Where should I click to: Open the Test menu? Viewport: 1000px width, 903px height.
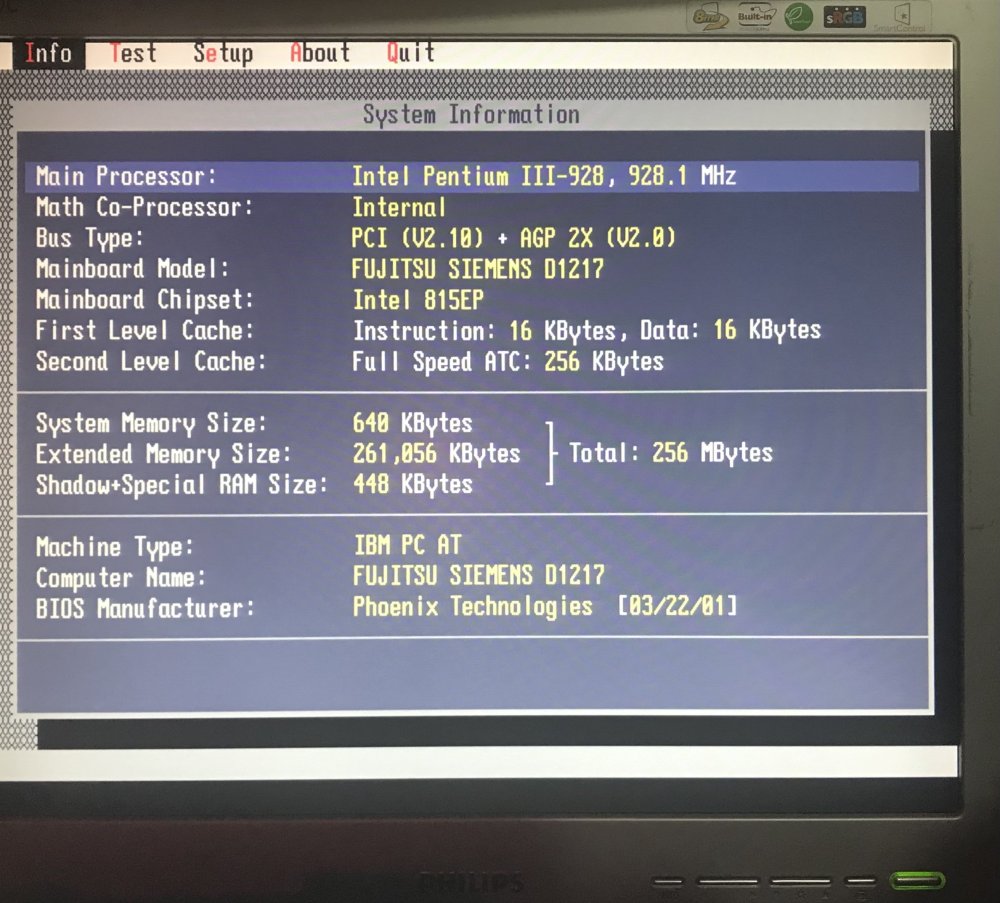(x=133, y=53)
